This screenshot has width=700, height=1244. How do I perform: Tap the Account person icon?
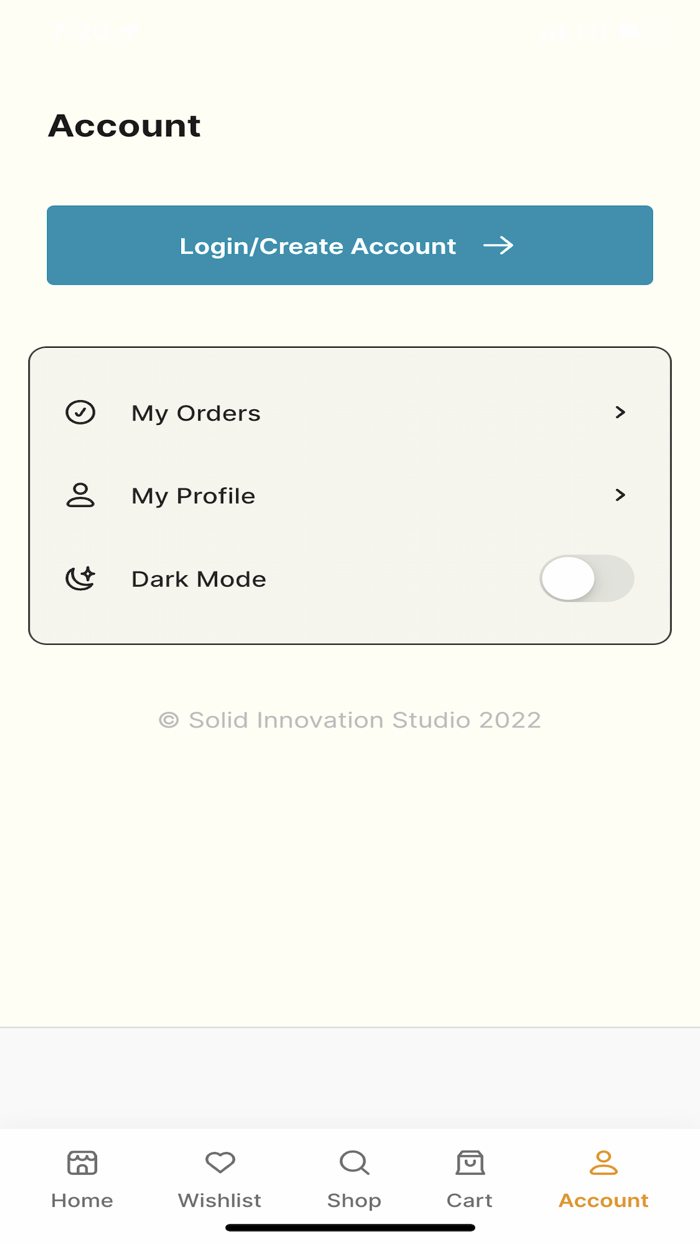point(603,1162)
